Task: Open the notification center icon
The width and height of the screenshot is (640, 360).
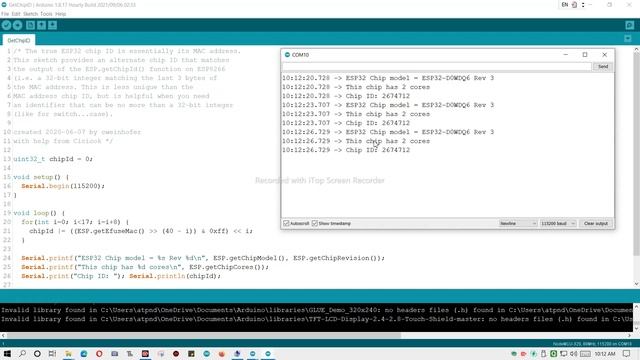Action: pos(627,353)
